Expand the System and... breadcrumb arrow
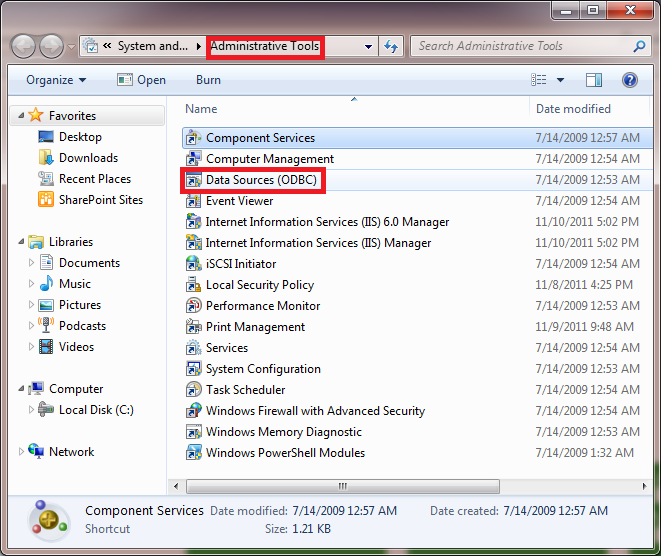The width and height of the screenshot is (661, 556). pyautogui.click(x=199, y=46)
